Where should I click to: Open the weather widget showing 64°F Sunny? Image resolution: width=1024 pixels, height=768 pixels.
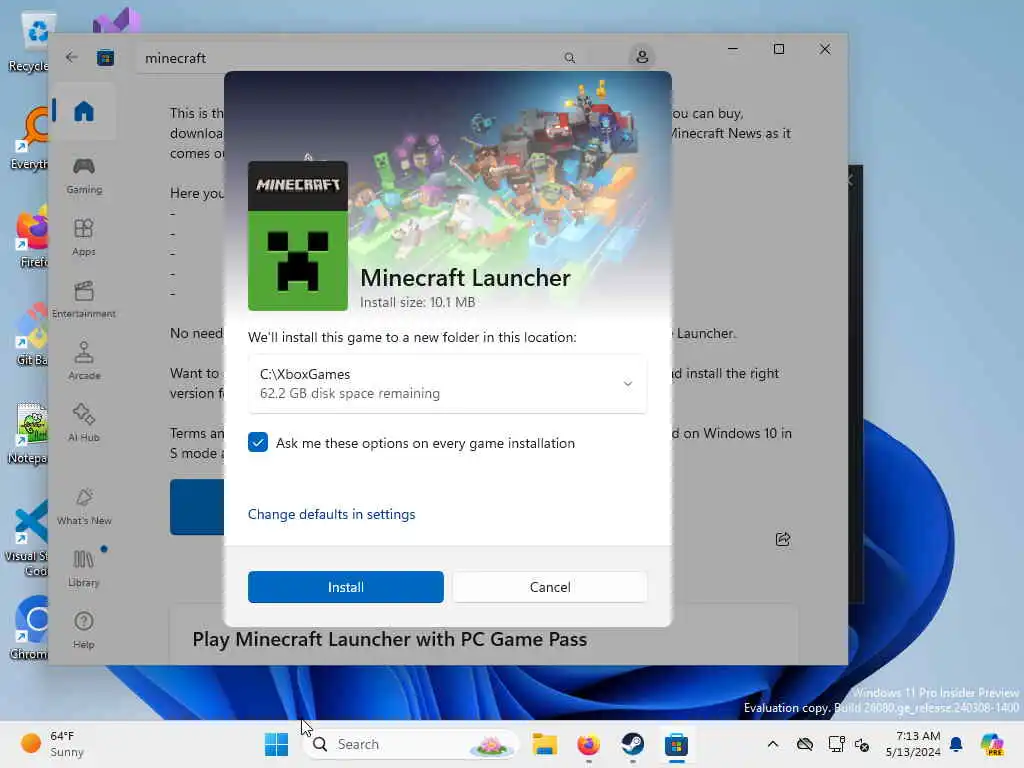click(x=52, y=744)
